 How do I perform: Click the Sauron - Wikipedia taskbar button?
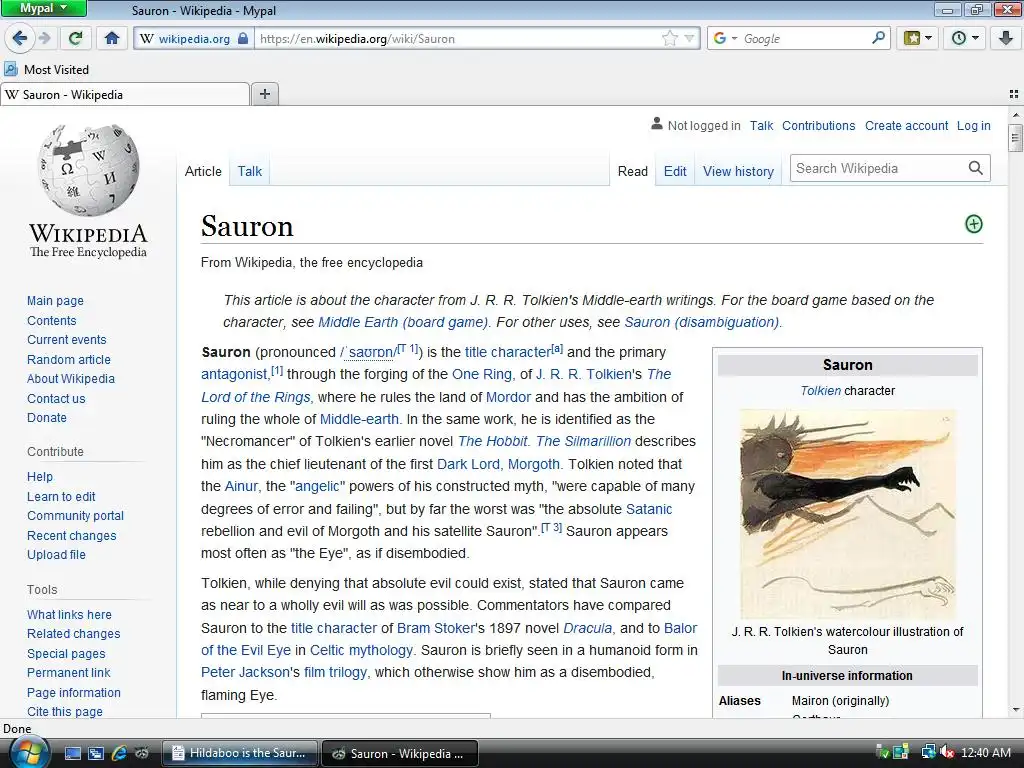click(x=400, y=753)
